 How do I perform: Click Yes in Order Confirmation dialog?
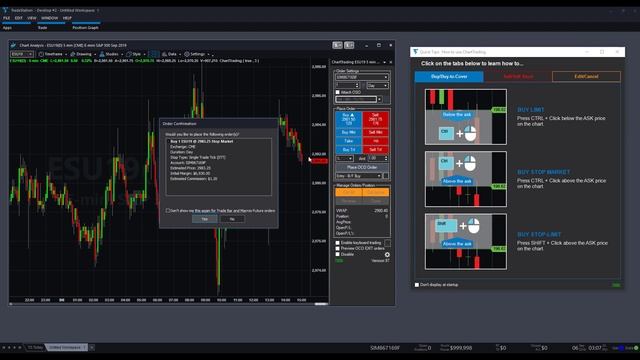[204, 219]
